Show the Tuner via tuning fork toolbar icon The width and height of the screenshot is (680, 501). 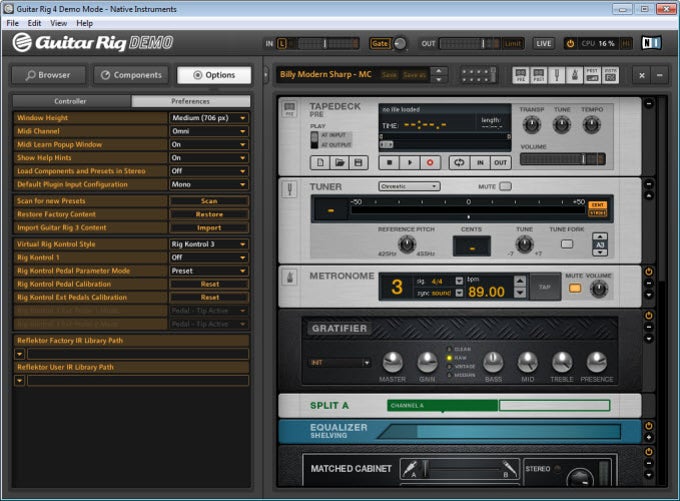click(x=557, y=75)
